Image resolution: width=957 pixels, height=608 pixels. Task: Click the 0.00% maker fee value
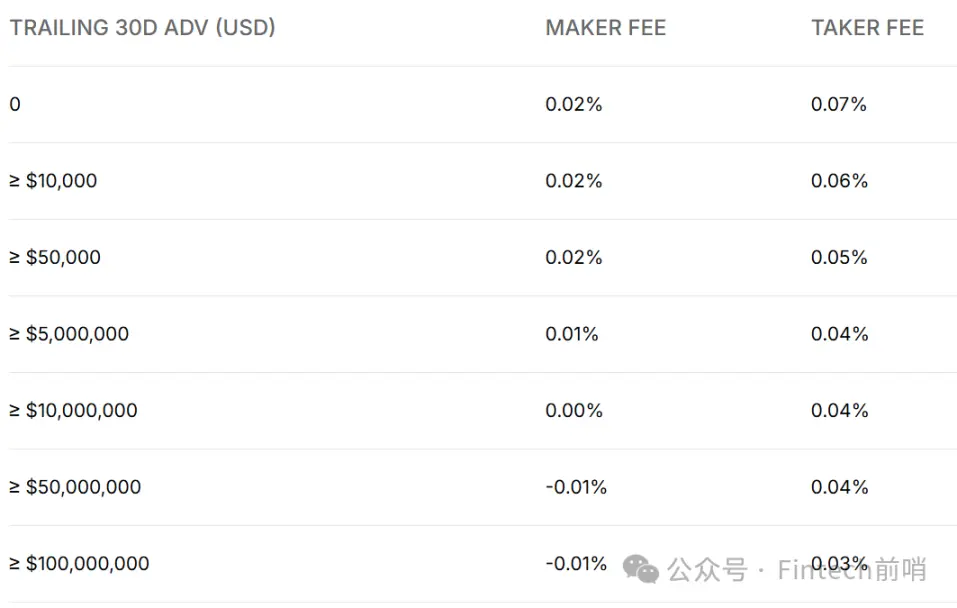point(574,410)
